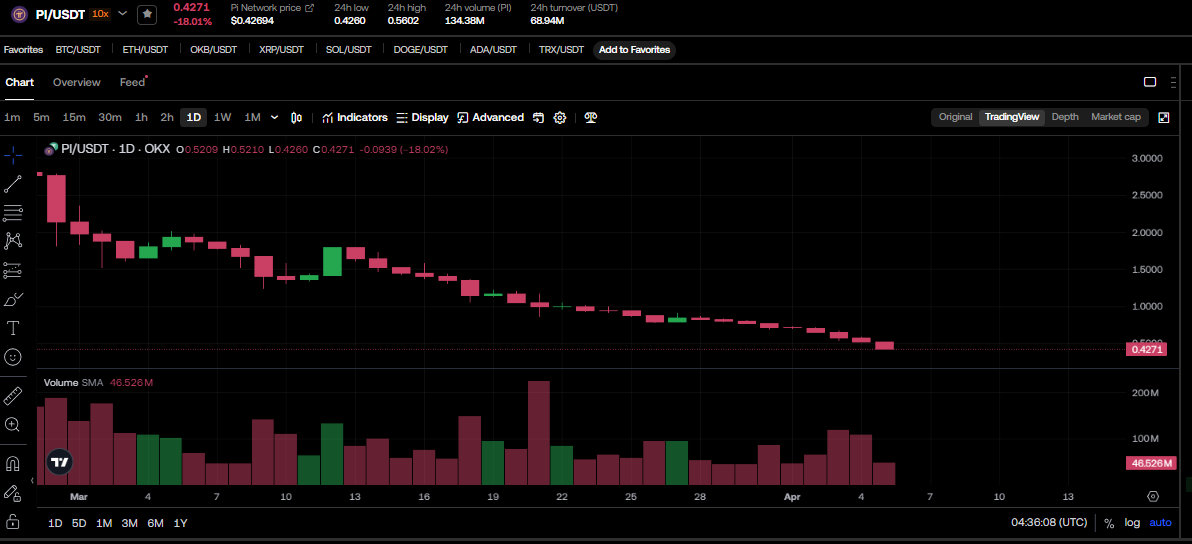Toggle lock all drawings padlock icon

(x=13, y=521)
